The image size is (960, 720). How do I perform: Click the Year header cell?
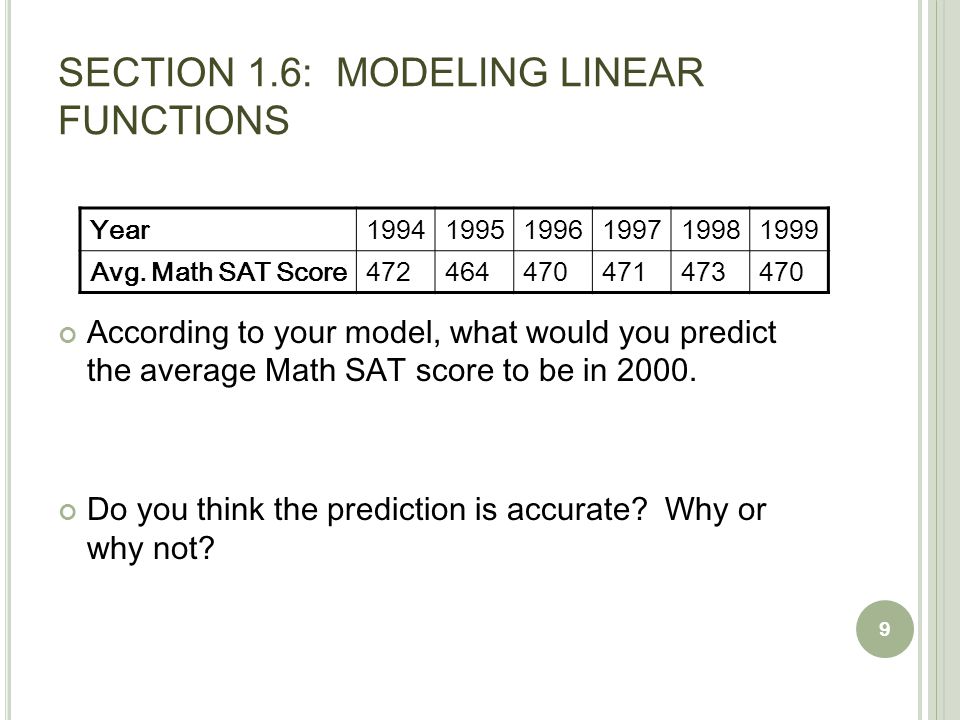(218, 230)
